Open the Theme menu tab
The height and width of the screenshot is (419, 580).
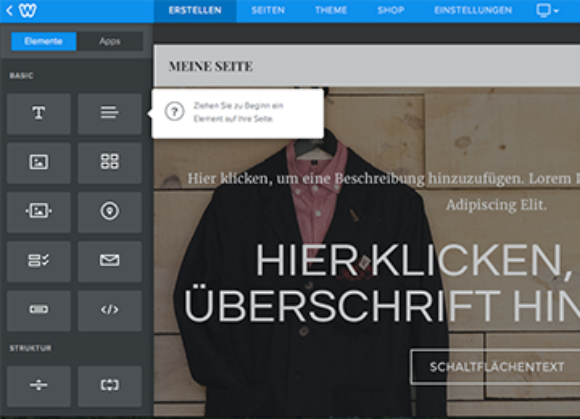coord(331,11)
